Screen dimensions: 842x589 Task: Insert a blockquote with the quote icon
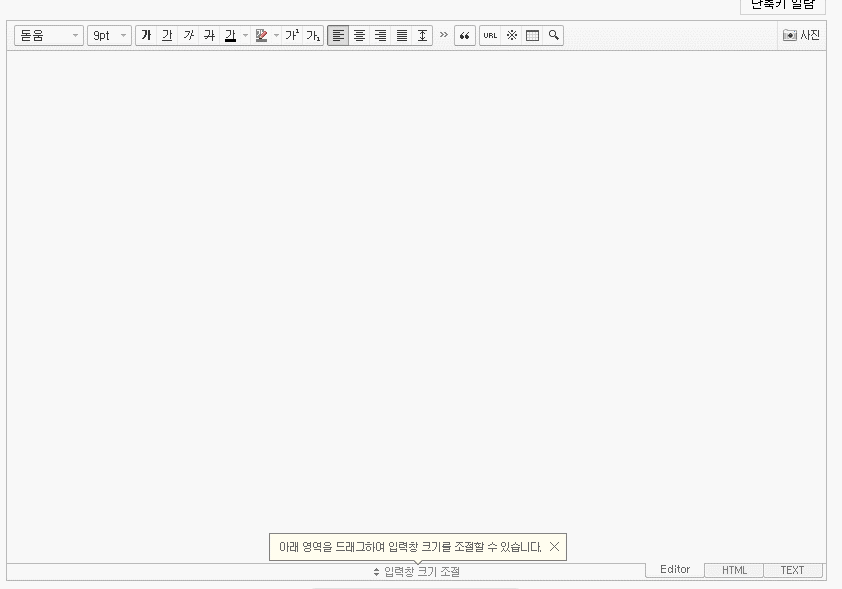coord(464,34)
